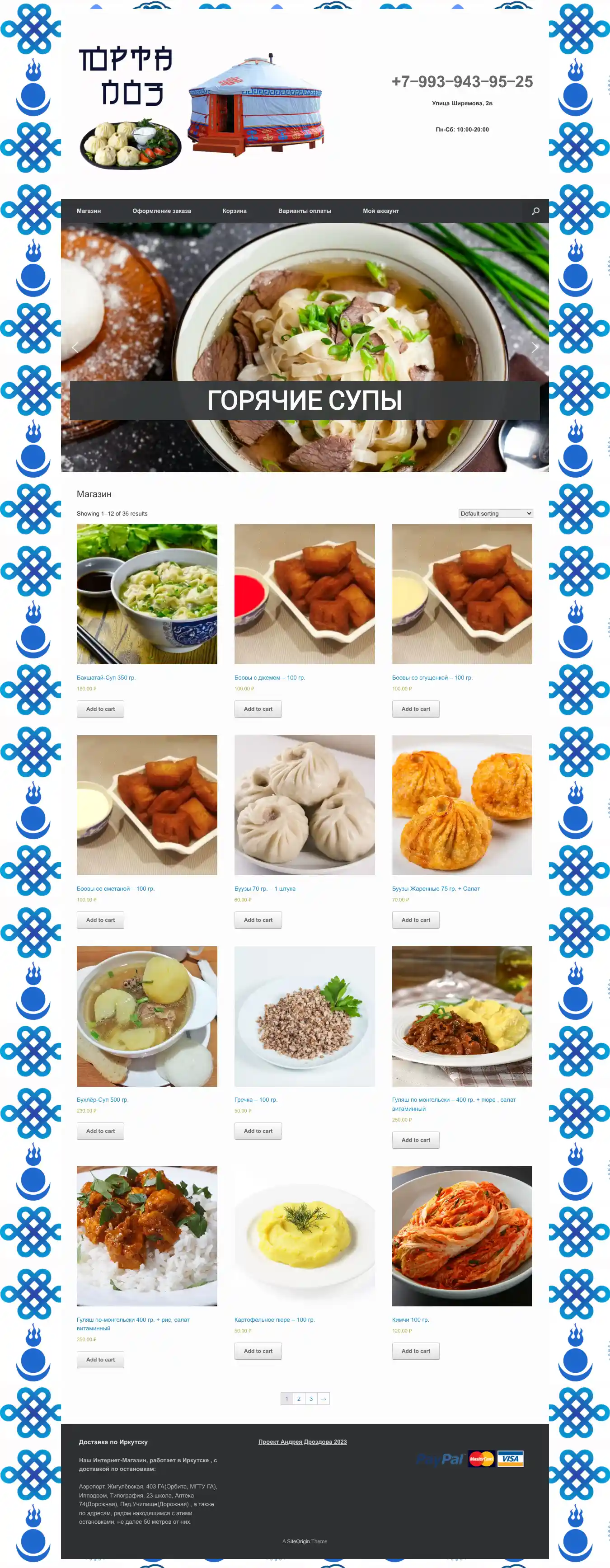
Task: Click the Гречка 100 гр. product image
Action: coord(305,1016)
